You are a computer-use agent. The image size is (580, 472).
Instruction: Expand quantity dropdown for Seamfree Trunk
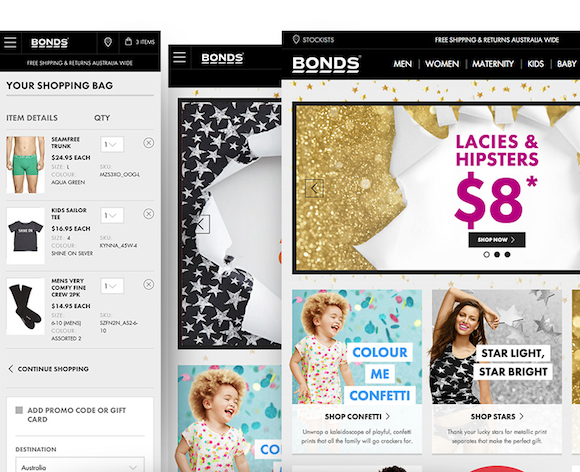[112, 145]
